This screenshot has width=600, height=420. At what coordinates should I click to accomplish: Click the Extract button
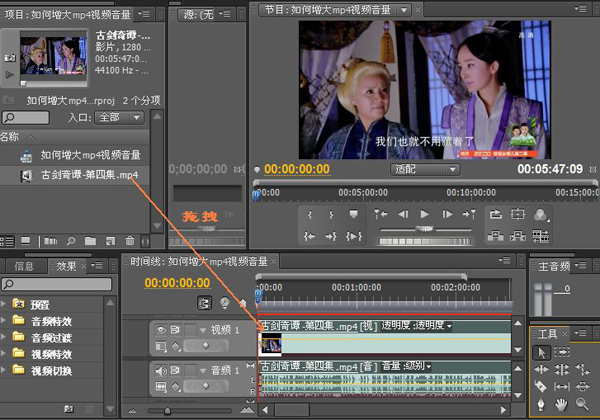tap(518, 236)
